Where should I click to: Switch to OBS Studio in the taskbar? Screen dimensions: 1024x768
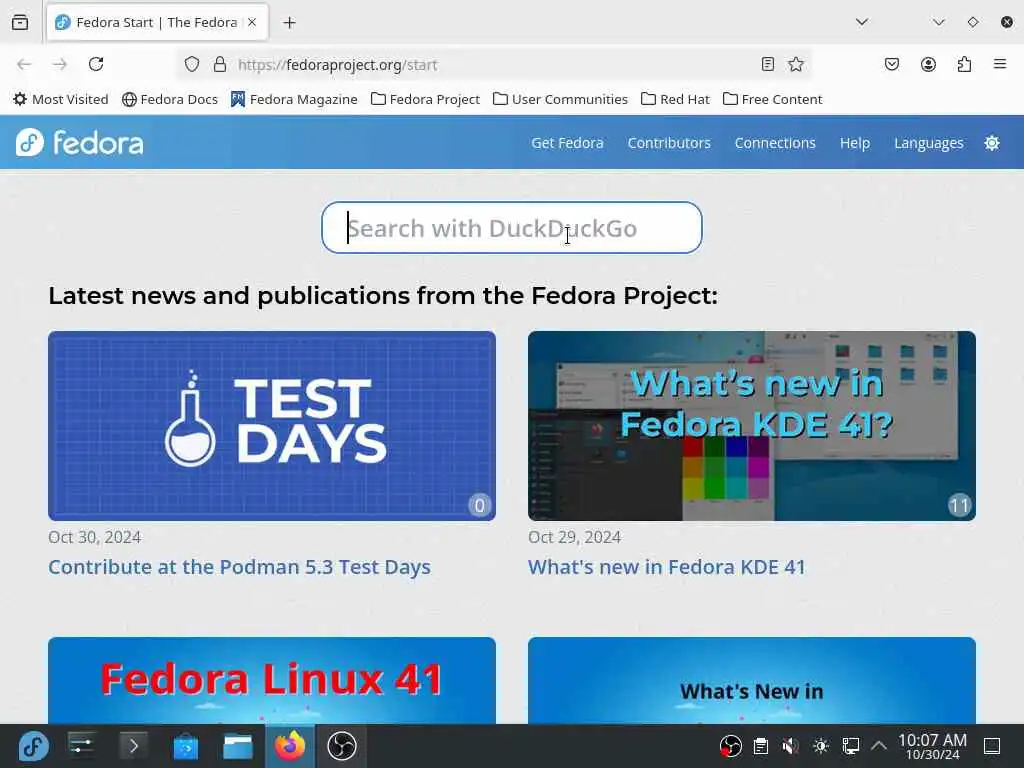[x=342, y=746]
